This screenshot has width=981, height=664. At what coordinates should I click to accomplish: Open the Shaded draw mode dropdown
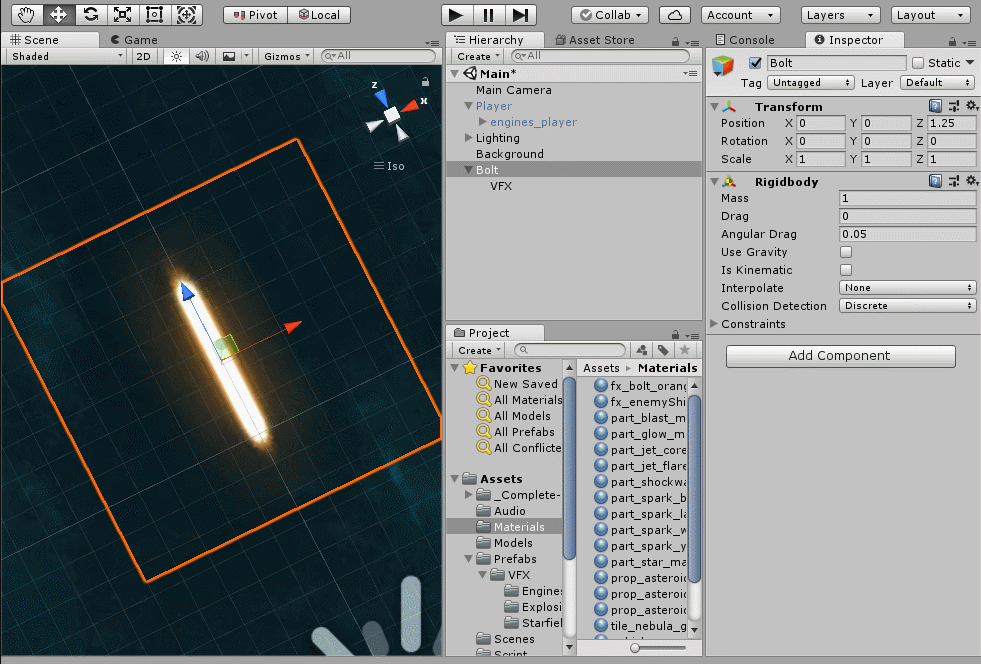click(68, 56)
